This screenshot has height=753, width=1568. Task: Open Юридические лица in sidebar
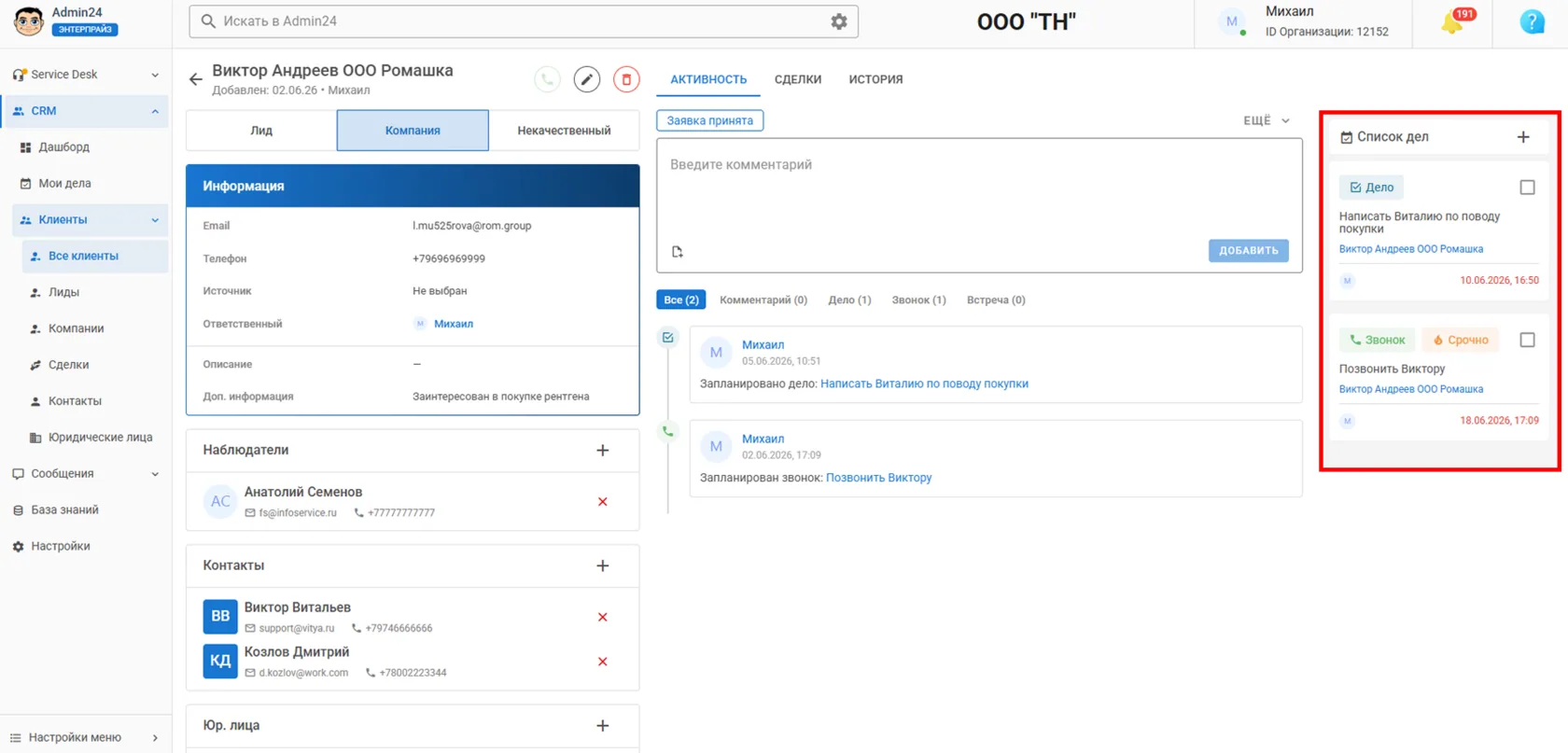(x=100, y=438)
